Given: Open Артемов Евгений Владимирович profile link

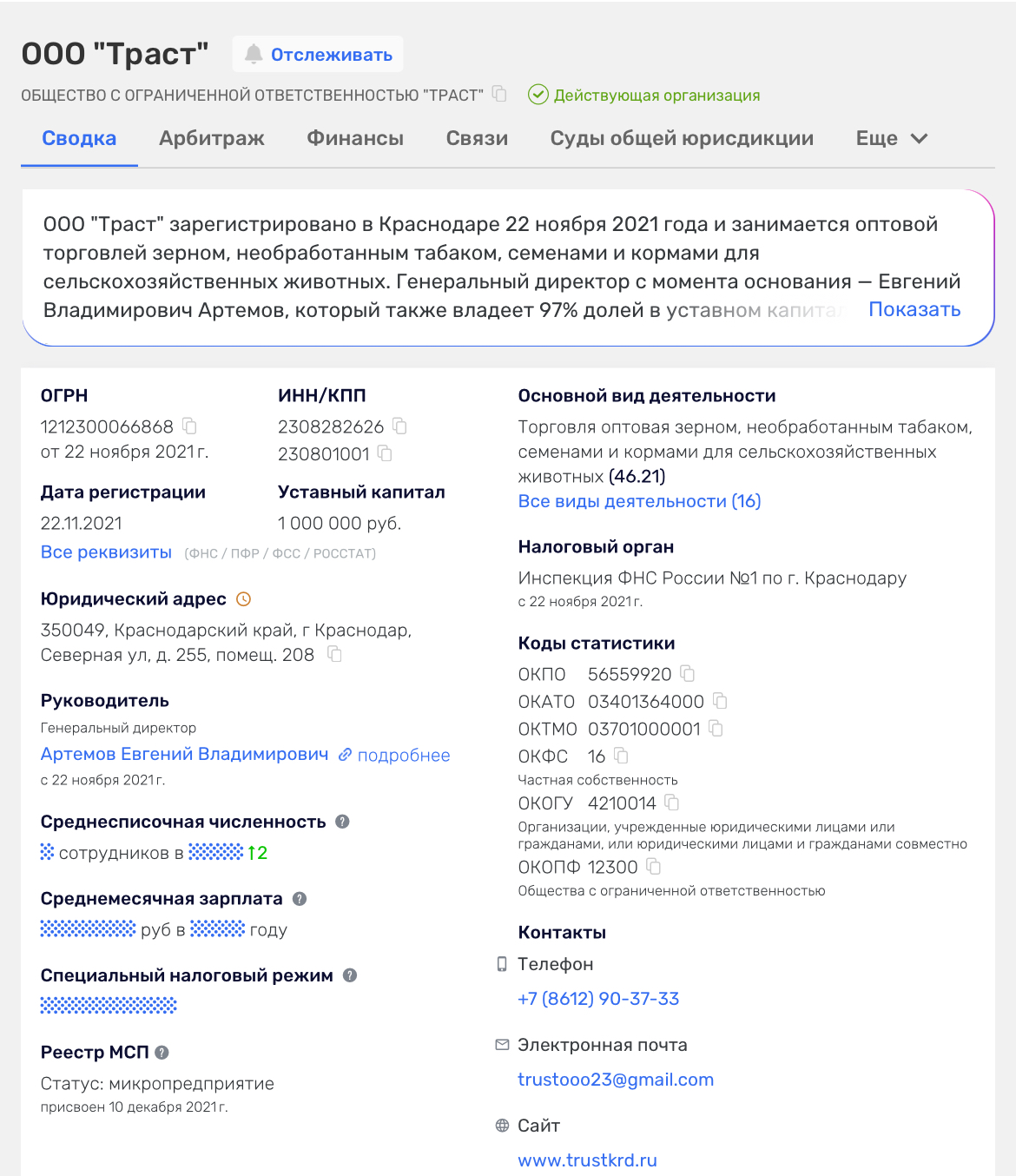Looking at the screenshot, I should tap(184, 755).
